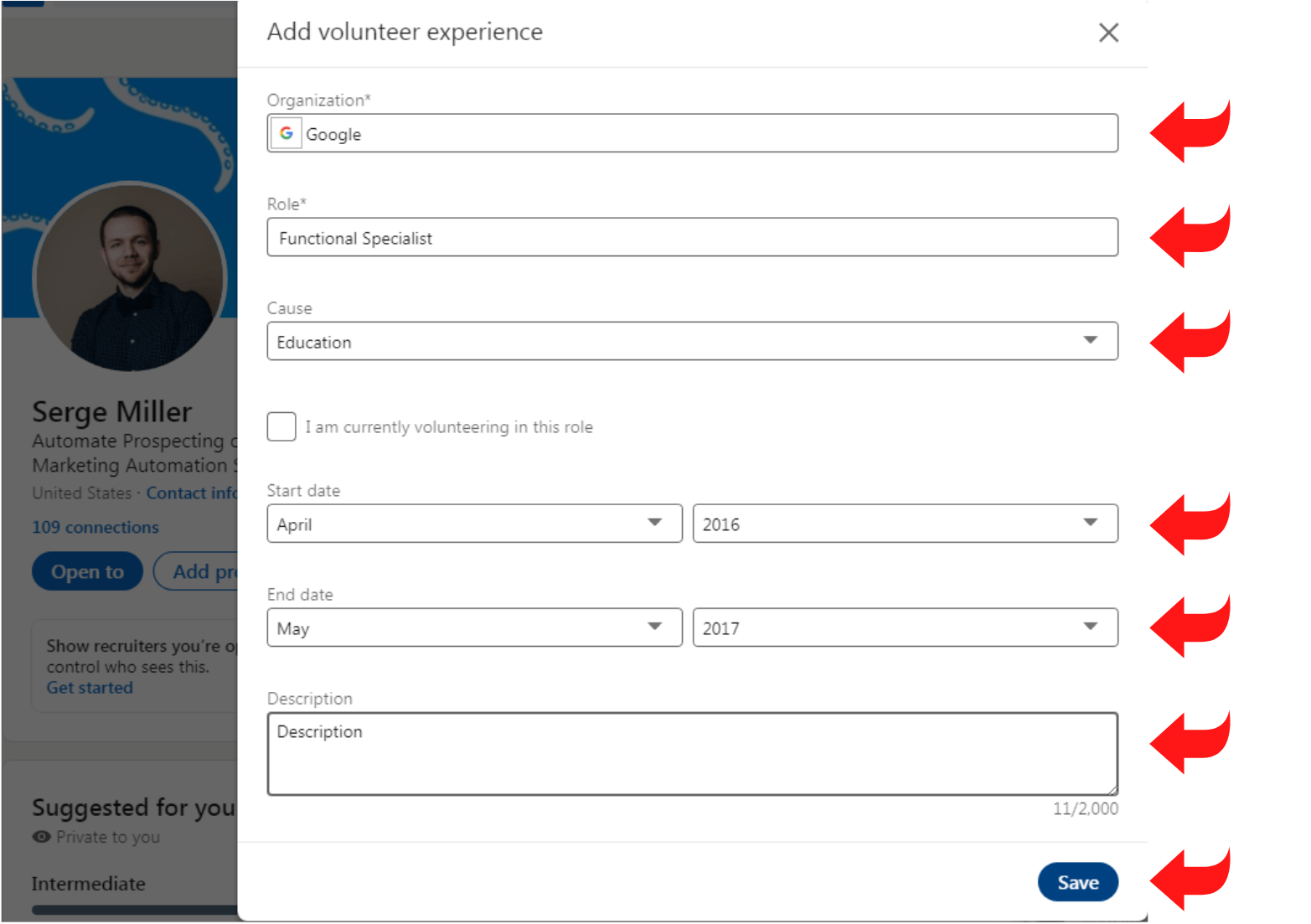Click the Add volunteer experience title
The image size is (1311, 924).
coord(405,32)
